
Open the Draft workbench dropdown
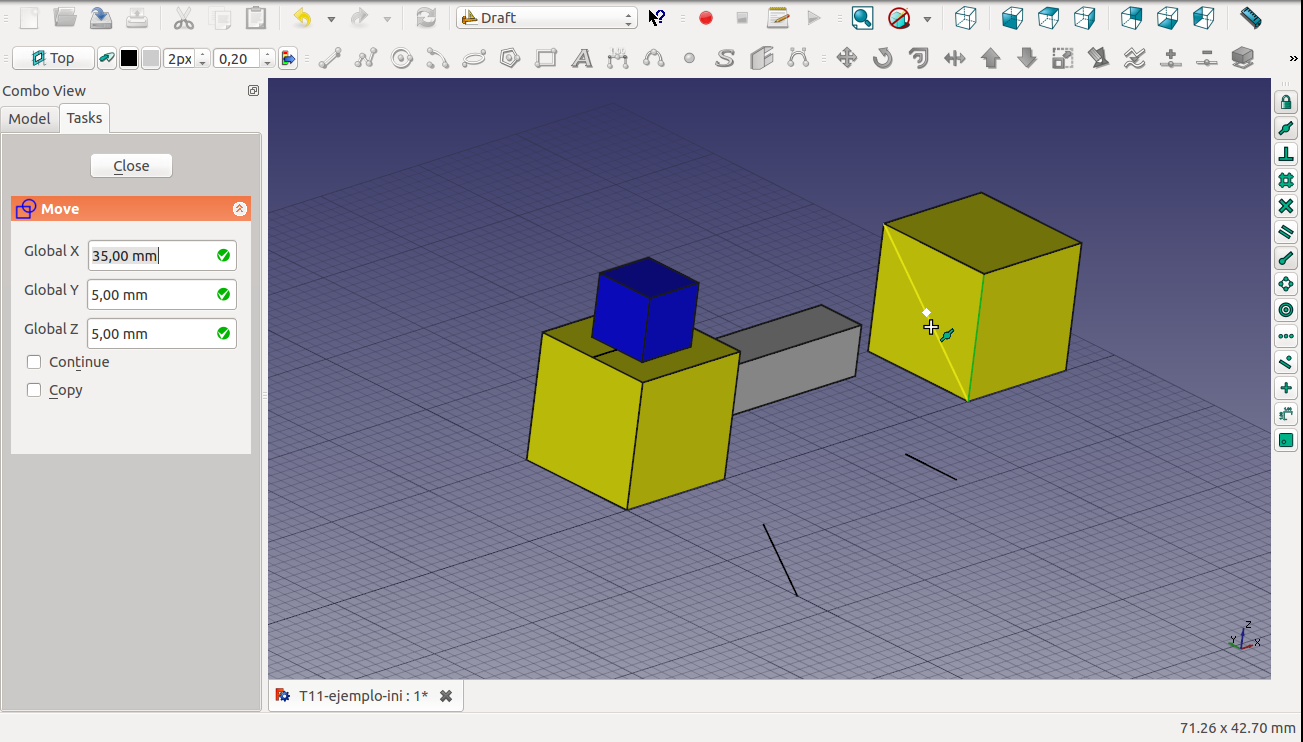tap(546, 18)
